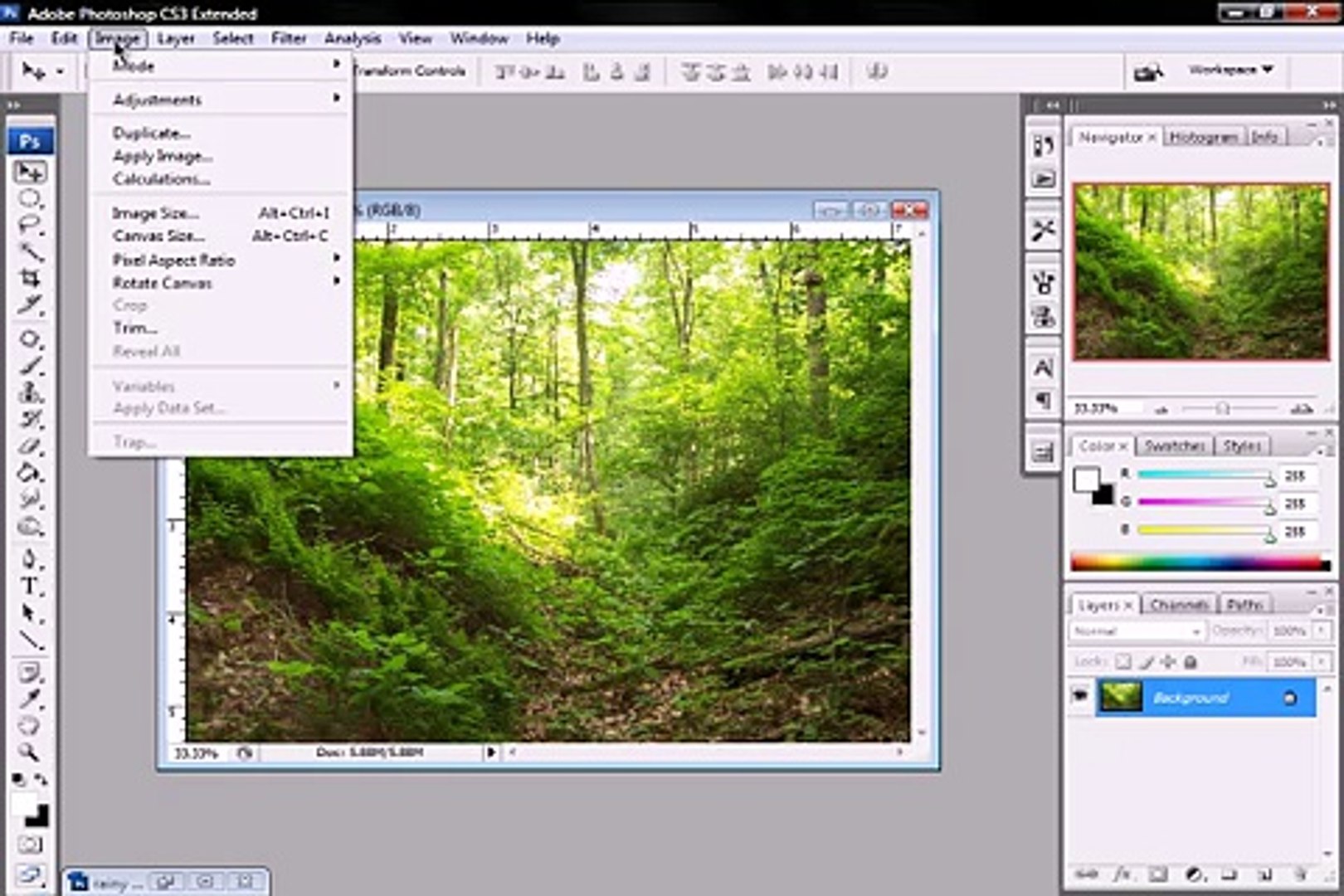Open the layer Opacity slider arrow
1344x896 pixels.
click(1320, 631)
